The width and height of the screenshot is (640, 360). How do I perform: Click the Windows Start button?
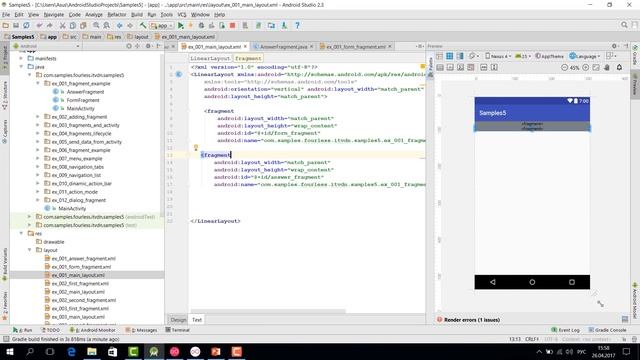point(9,351)
